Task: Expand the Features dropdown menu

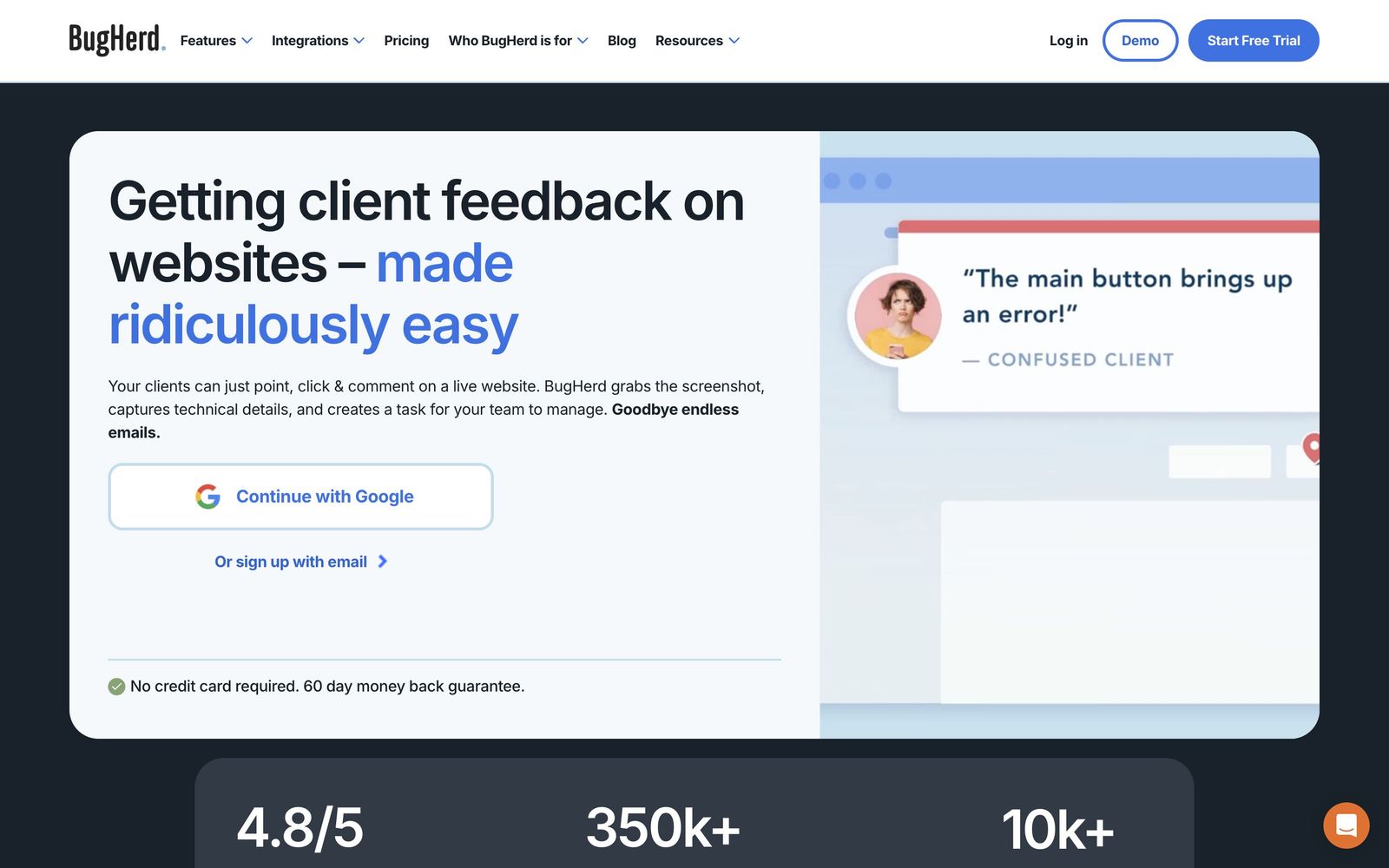Action: [216, 41]
